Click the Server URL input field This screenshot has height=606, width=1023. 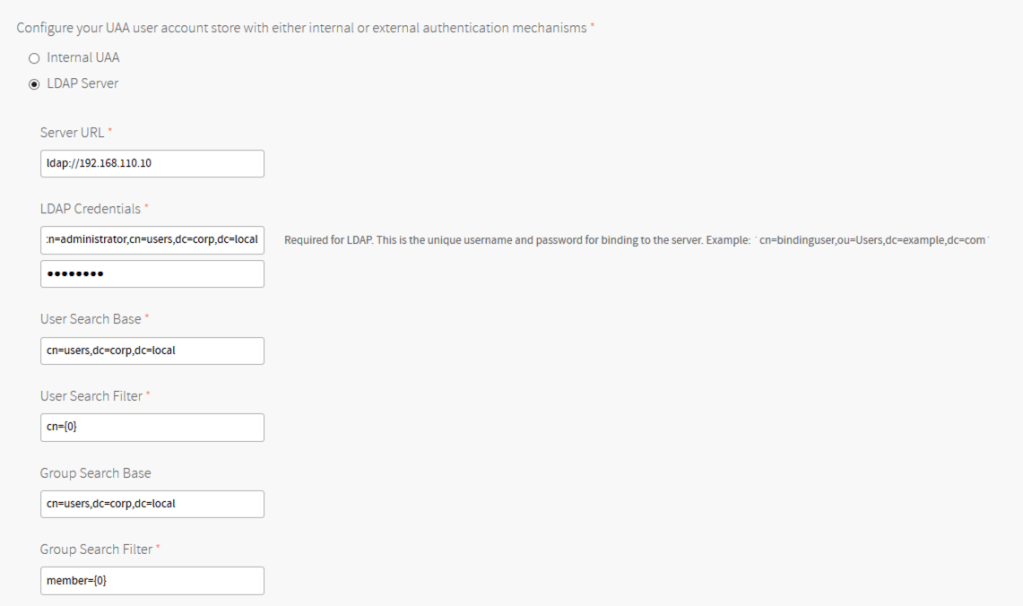coord(152,164)
